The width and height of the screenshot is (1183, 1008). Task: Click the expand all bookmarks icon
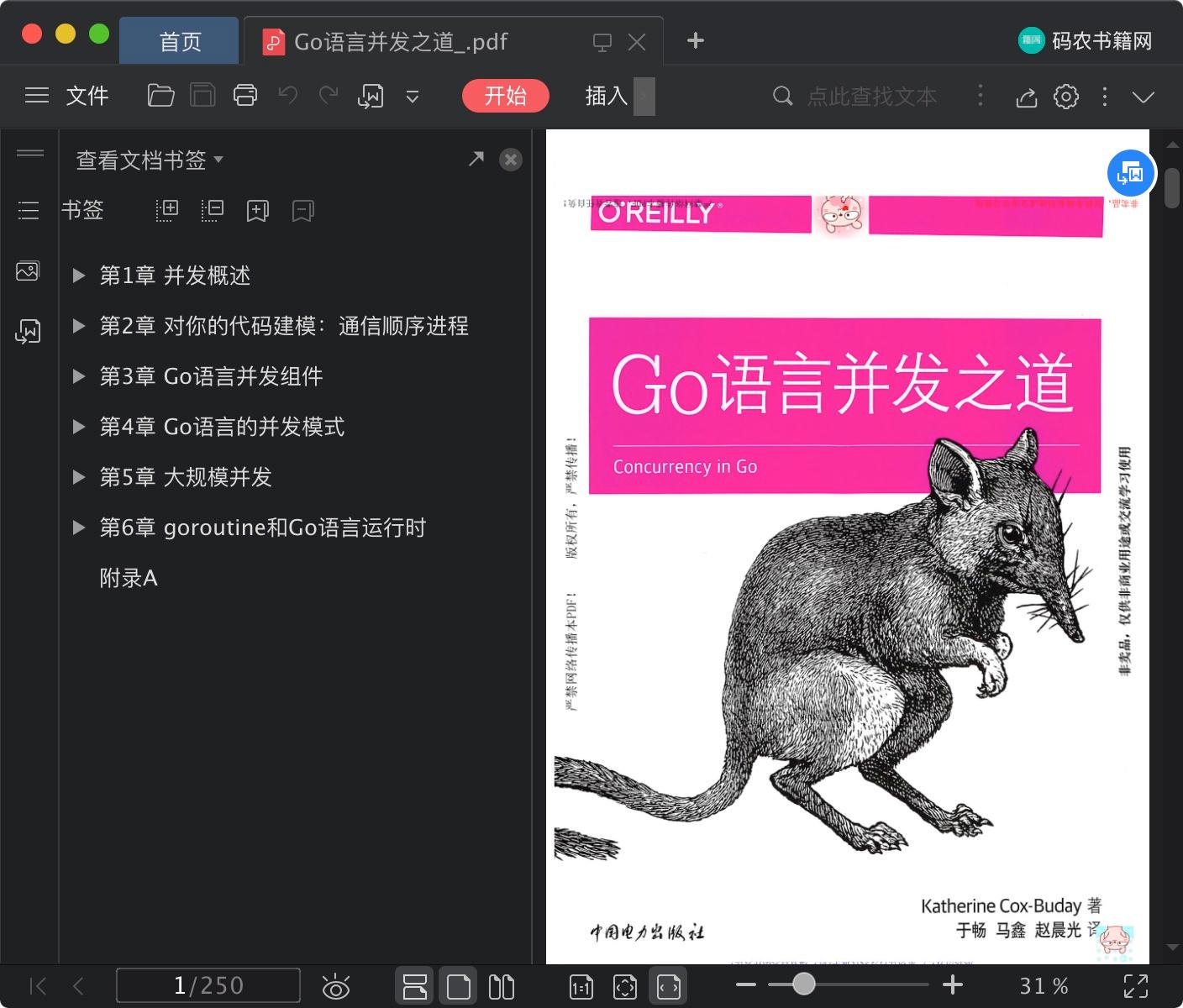pos(167,210)
